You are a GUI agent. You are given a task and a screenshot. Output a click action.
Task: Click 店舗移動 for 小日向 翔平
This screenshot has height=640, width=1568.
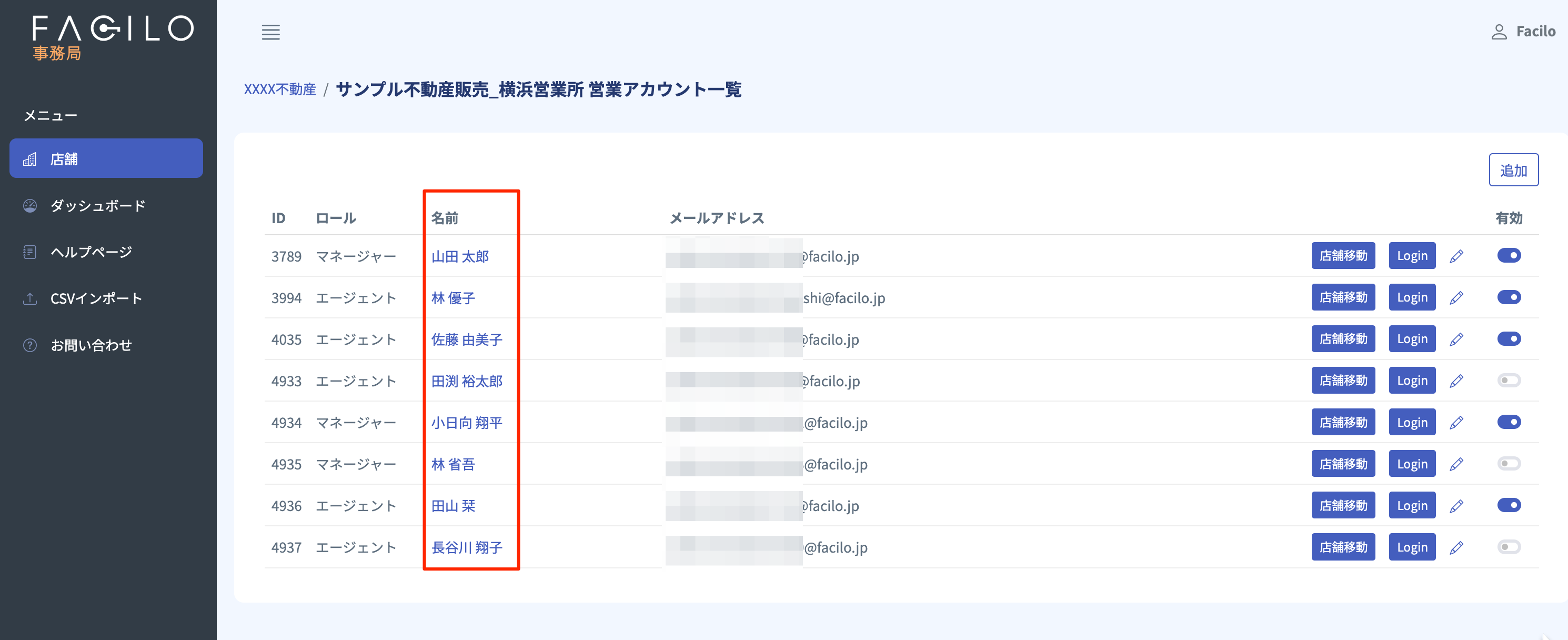pyautogui.click(x=1343, y=422)
